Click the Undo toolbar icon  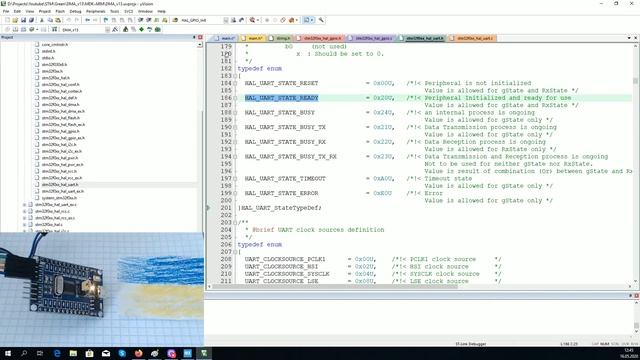tap(69, 20)
